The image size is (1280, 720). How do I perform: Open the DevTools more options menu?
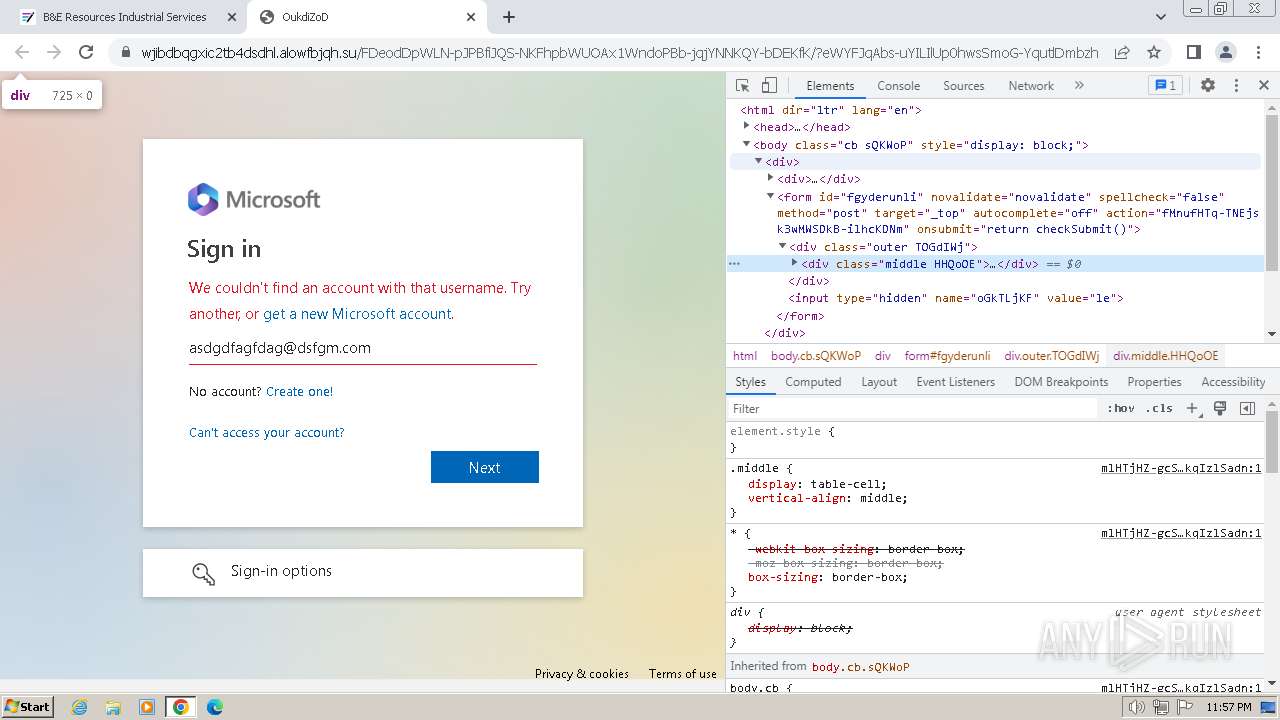click(x=1236, y=86)
